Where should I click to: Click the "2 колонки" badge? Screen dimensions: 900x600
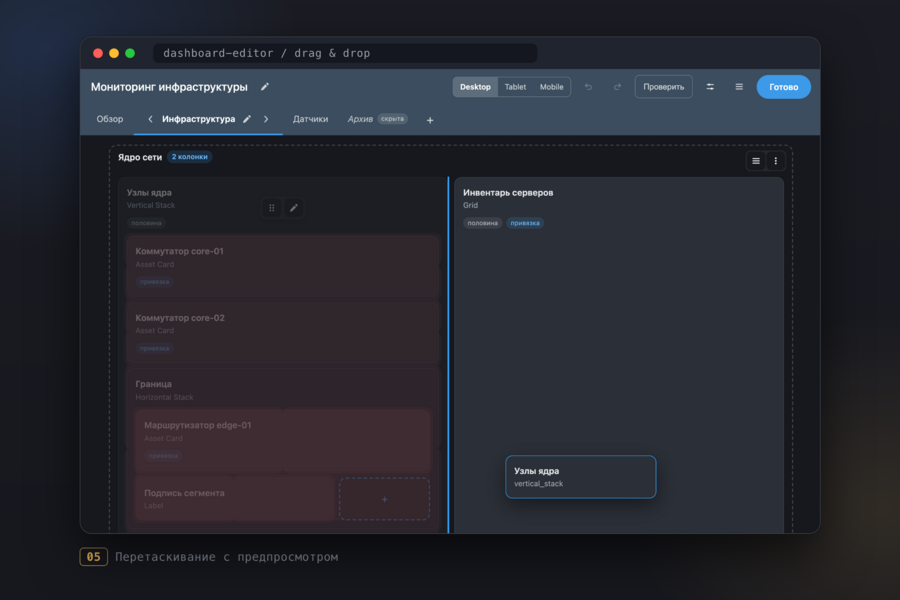[x=189, y=157]
